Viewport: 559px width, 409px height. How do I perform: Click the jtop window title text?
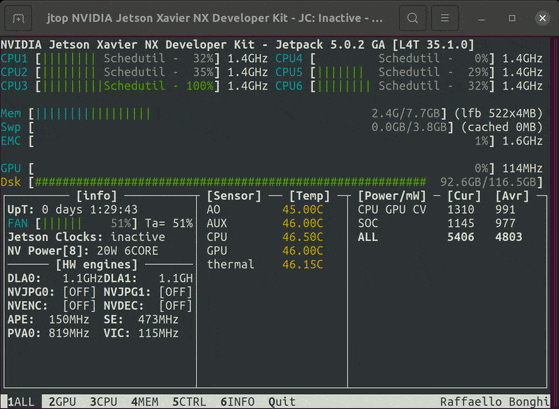[215, 18]
